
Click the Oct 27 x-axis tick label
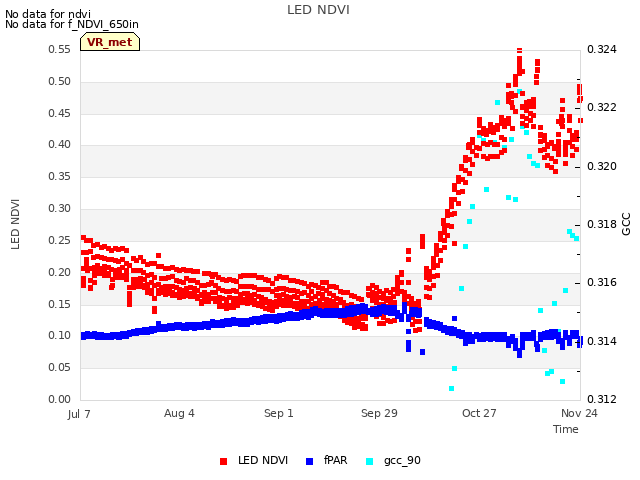(479, 413)
